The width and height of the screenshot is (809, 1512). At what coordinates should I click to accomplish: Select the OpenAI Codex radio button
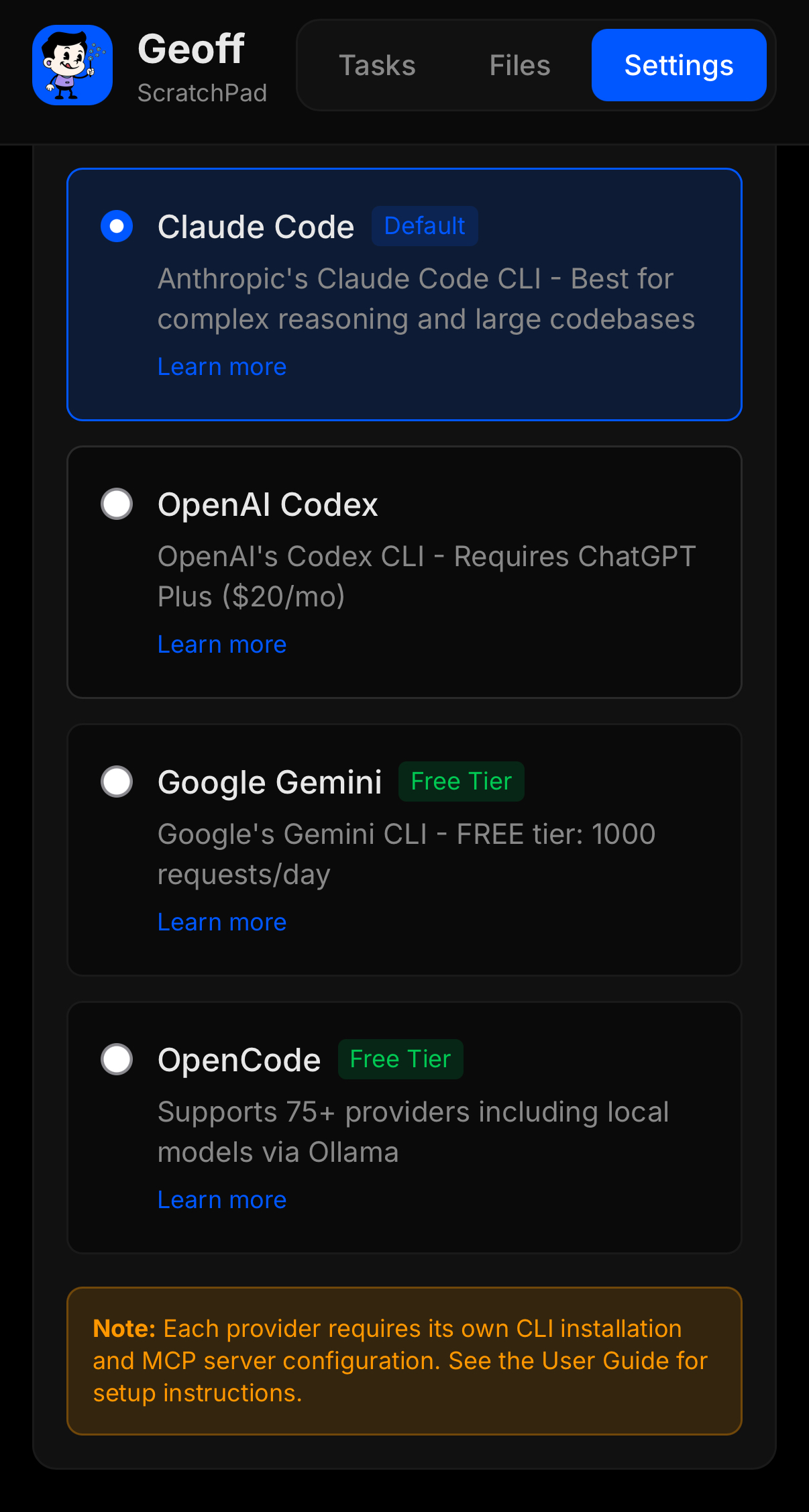(x=117, y=504)
